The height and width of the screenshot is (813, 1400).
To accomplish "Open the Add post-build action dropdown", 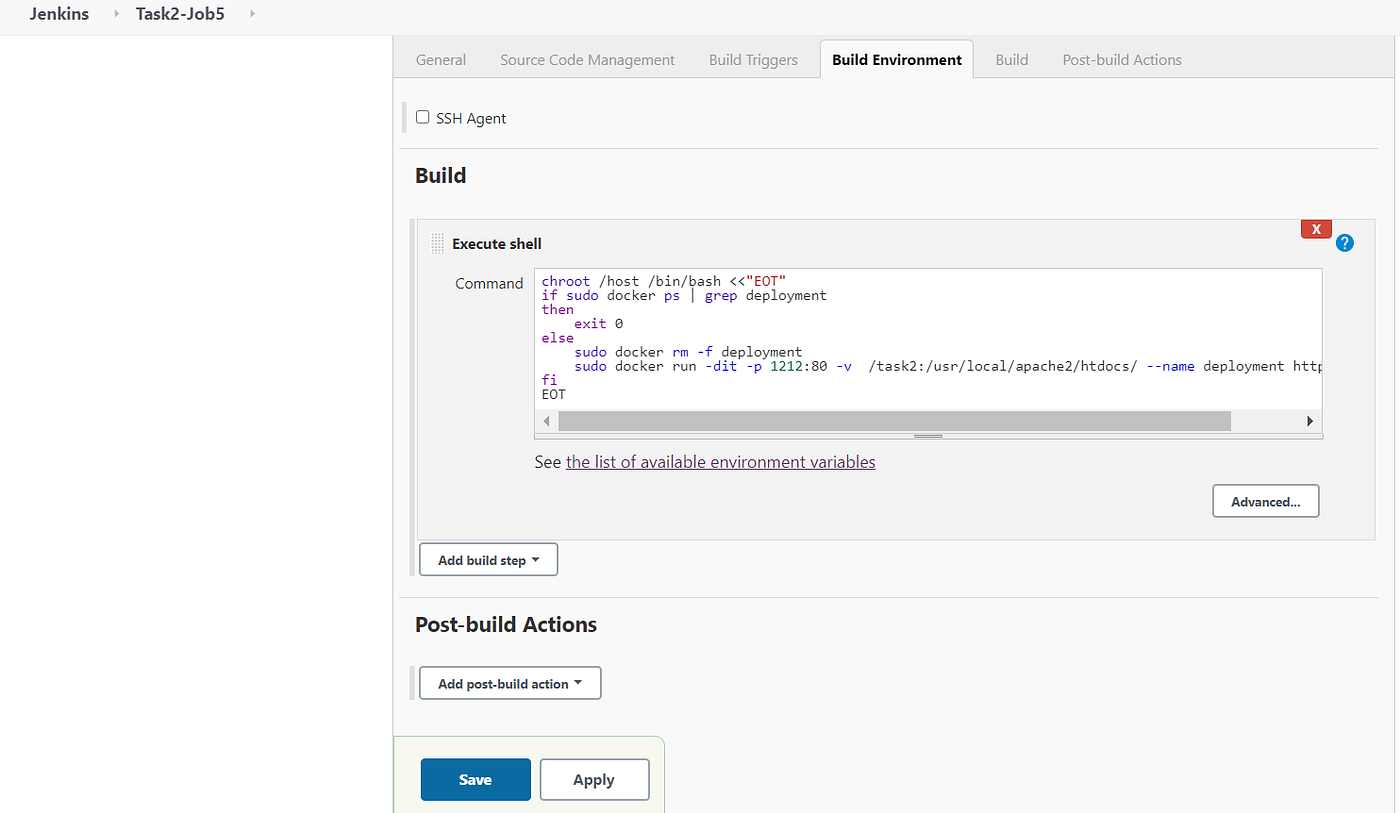I will point(510,682).
